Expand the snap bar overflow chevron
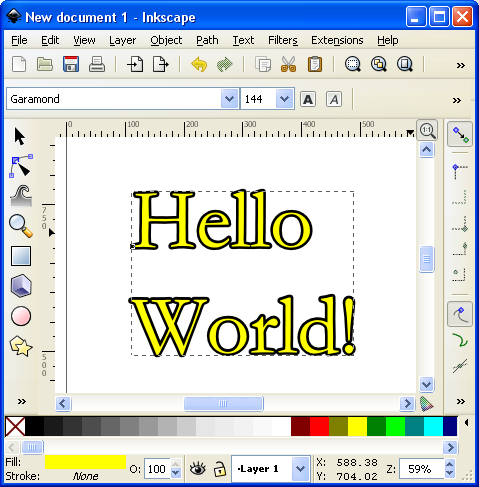 coord(461,401)
